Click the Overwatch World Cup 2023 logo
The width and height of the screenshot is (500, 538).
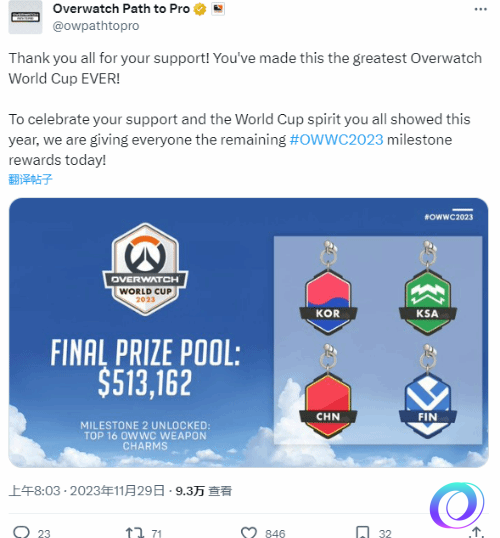tap(145, 269)
